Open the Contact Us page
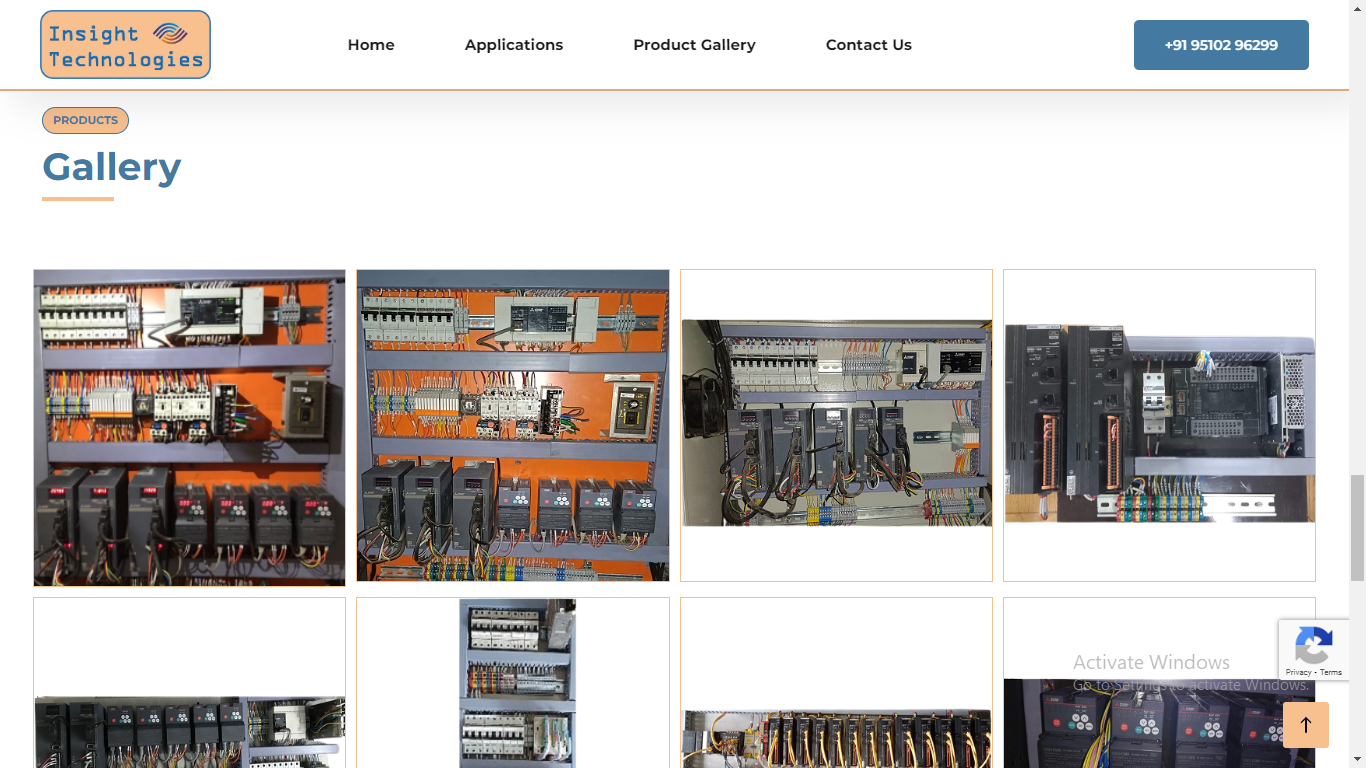This screenshot has width=1366, height=768. pos(868,45)
